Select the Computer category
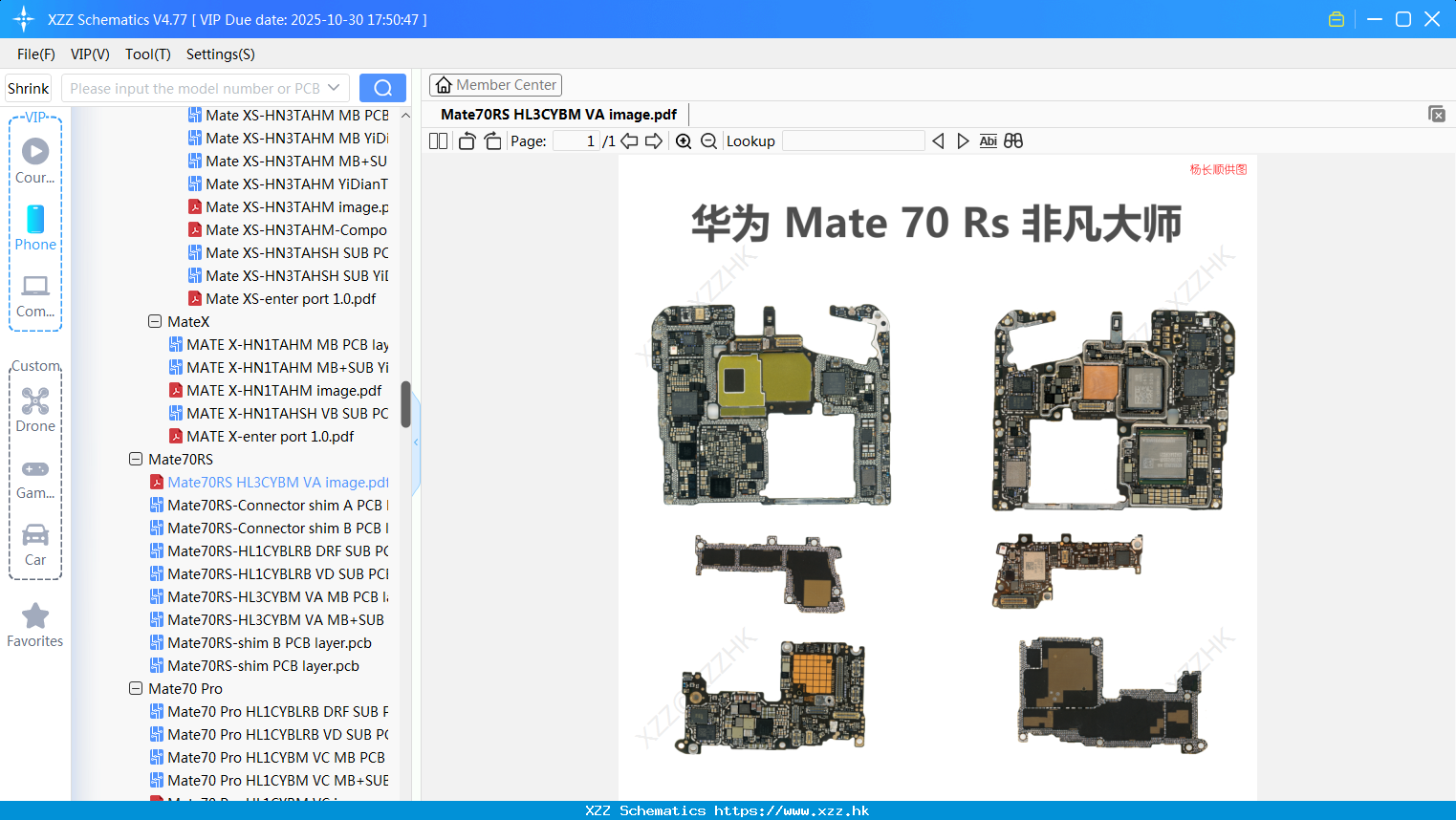This screenshot has height=820, width=1456. pos(35,295)
